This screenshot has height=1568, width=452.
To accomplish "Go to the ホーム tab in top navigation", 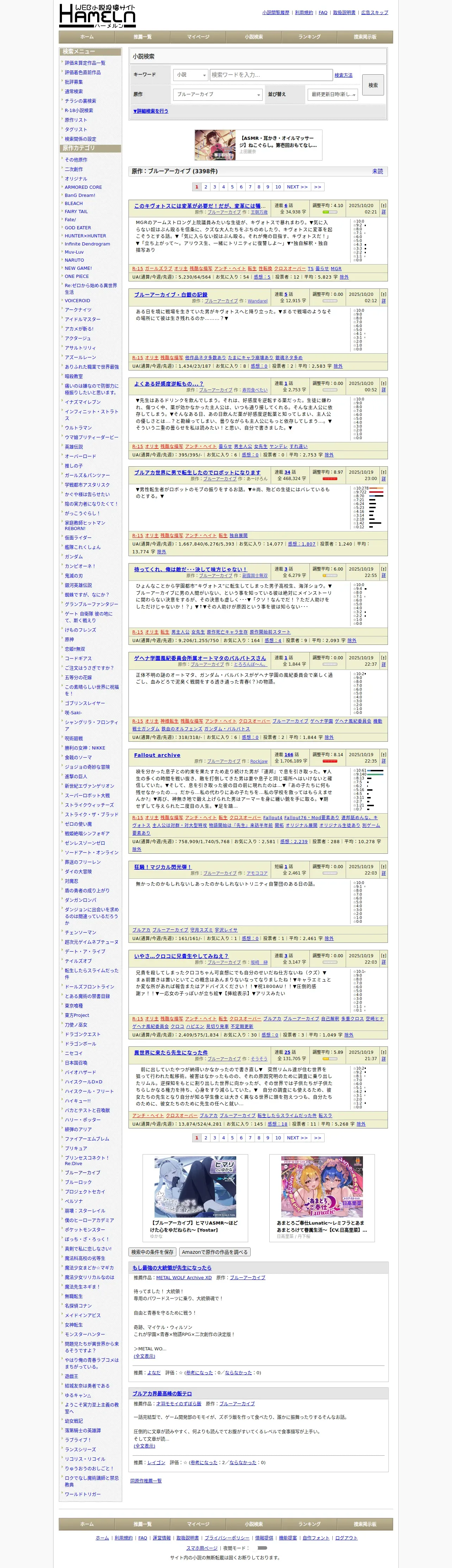I will [x=87, y=37].
